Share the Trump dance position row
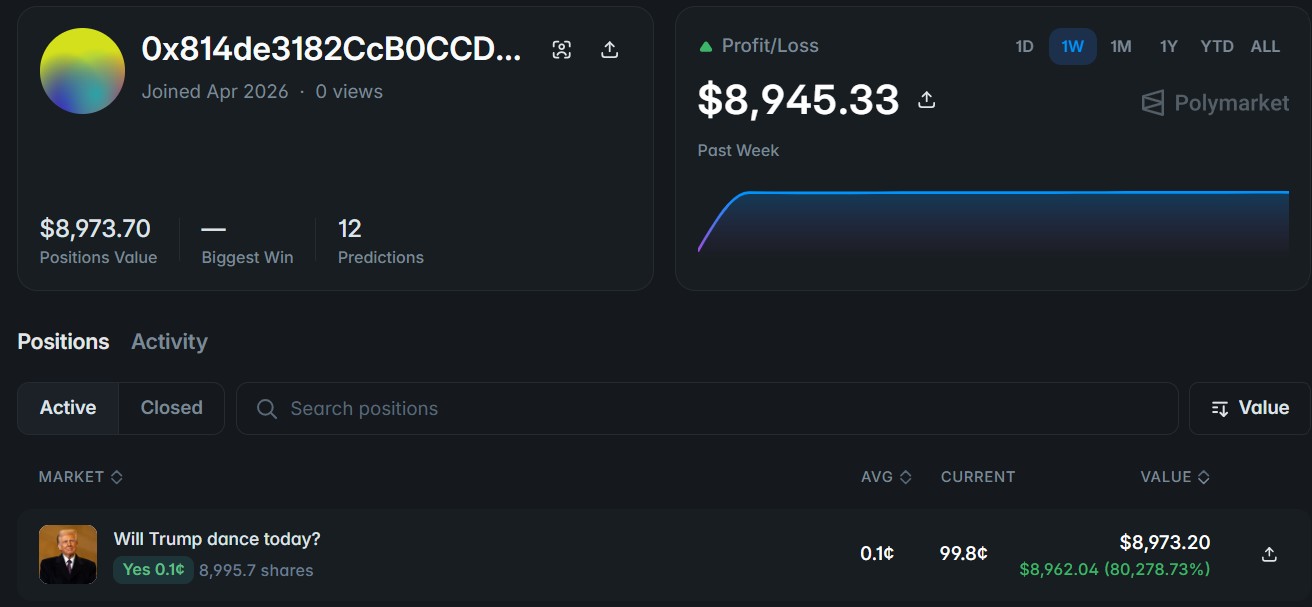The image size is (1312, 607). click(1269, 554)
